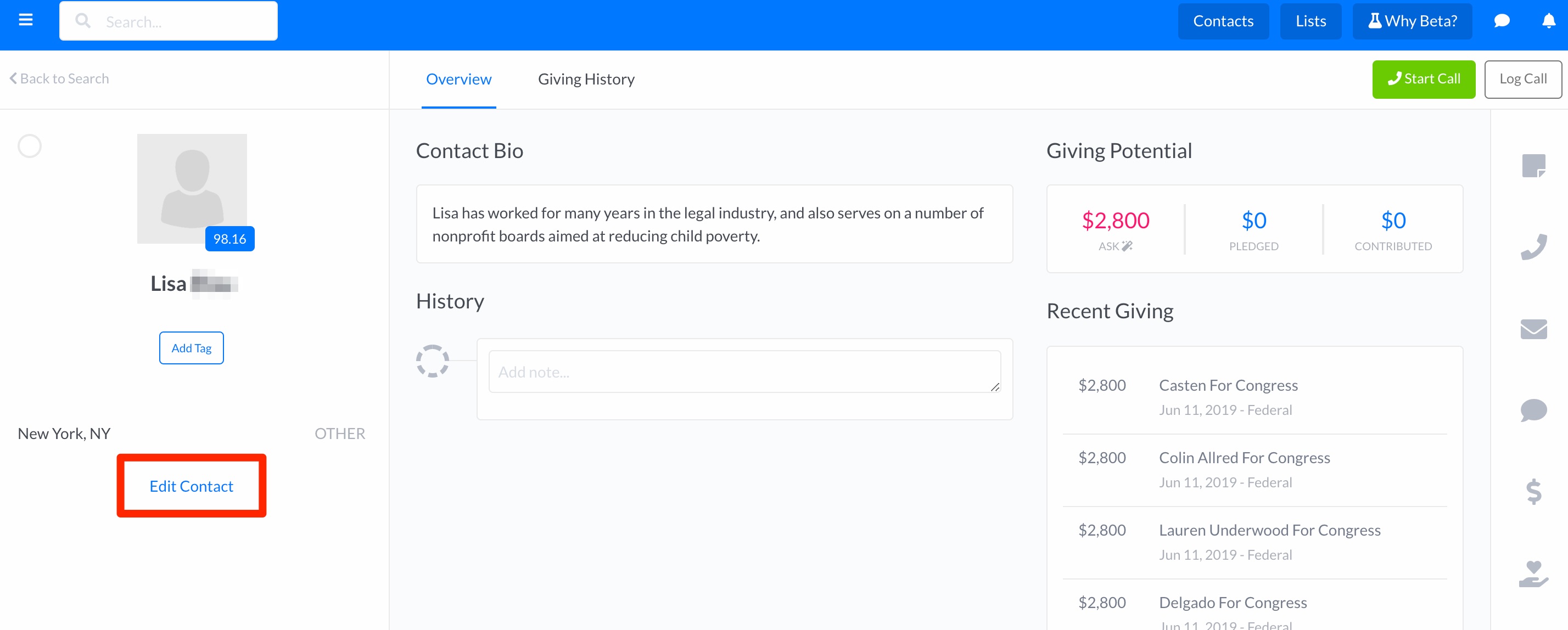This screenshot has width=1568, height=630.
Task: Click the phone icon in right sidebar
Action: coord(1533,247)
